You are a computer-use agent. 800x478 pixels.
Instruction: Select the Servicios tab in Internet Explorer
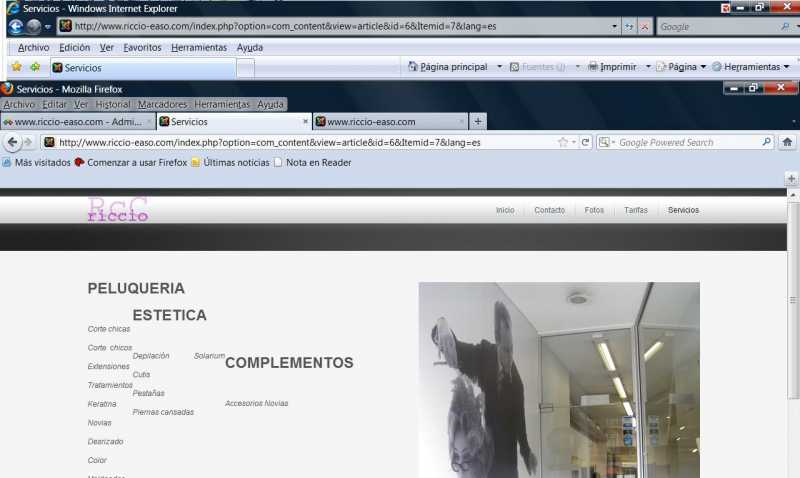[x=143, y=68]
